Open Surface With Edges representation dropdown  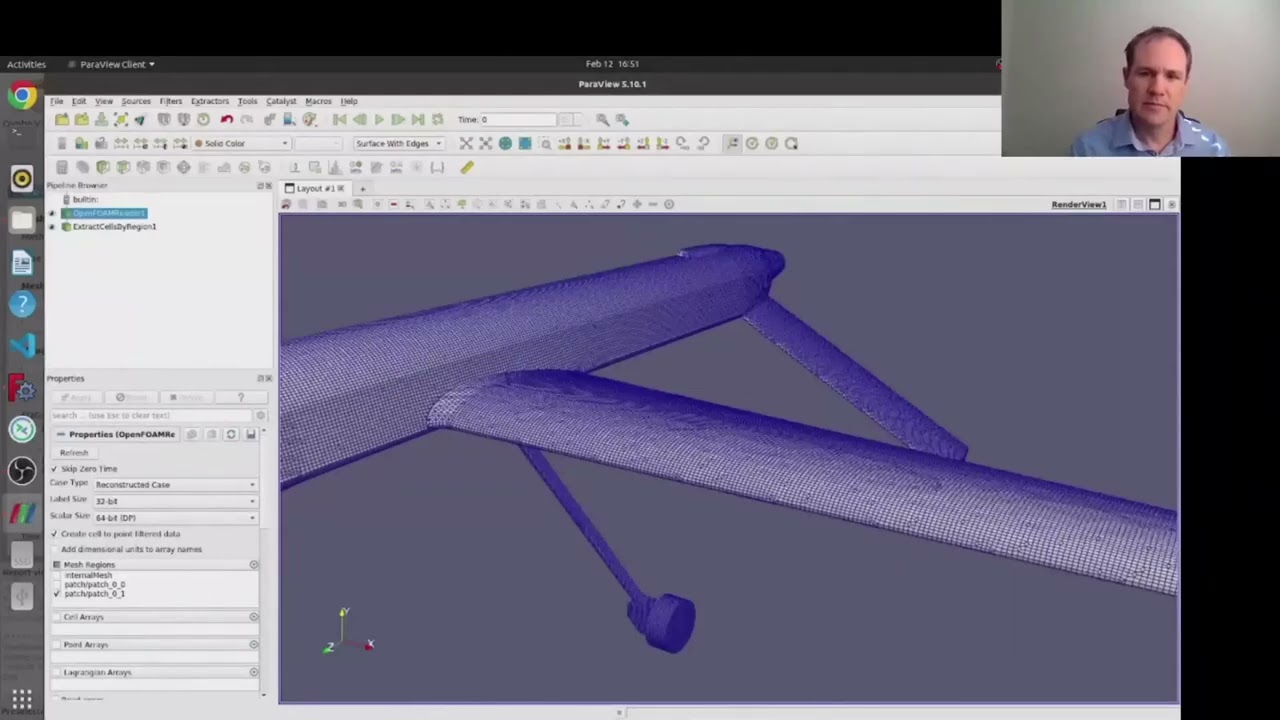[398, 143]
